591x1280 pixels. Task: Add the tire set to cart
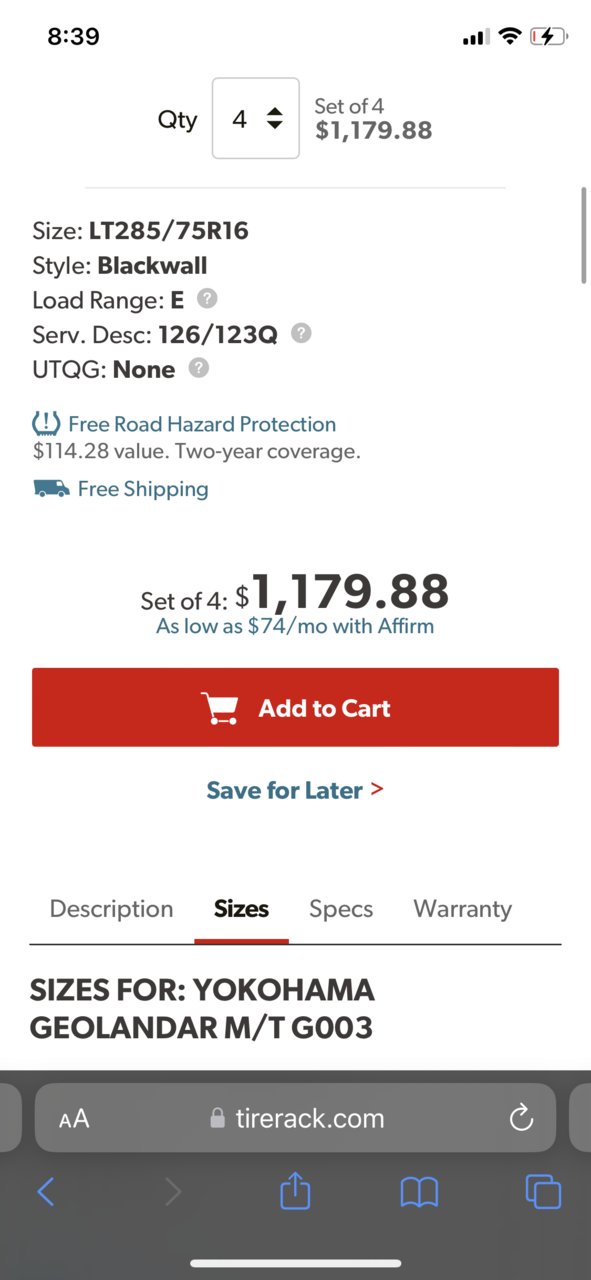pyautogui.click(x=295, y=707)
